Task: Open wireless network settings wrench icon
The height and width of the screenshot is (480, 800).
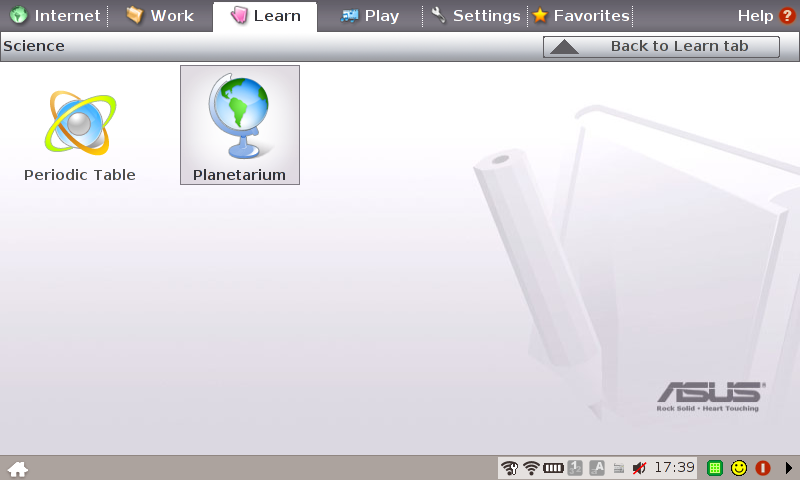Action: (x=509, y=468)
